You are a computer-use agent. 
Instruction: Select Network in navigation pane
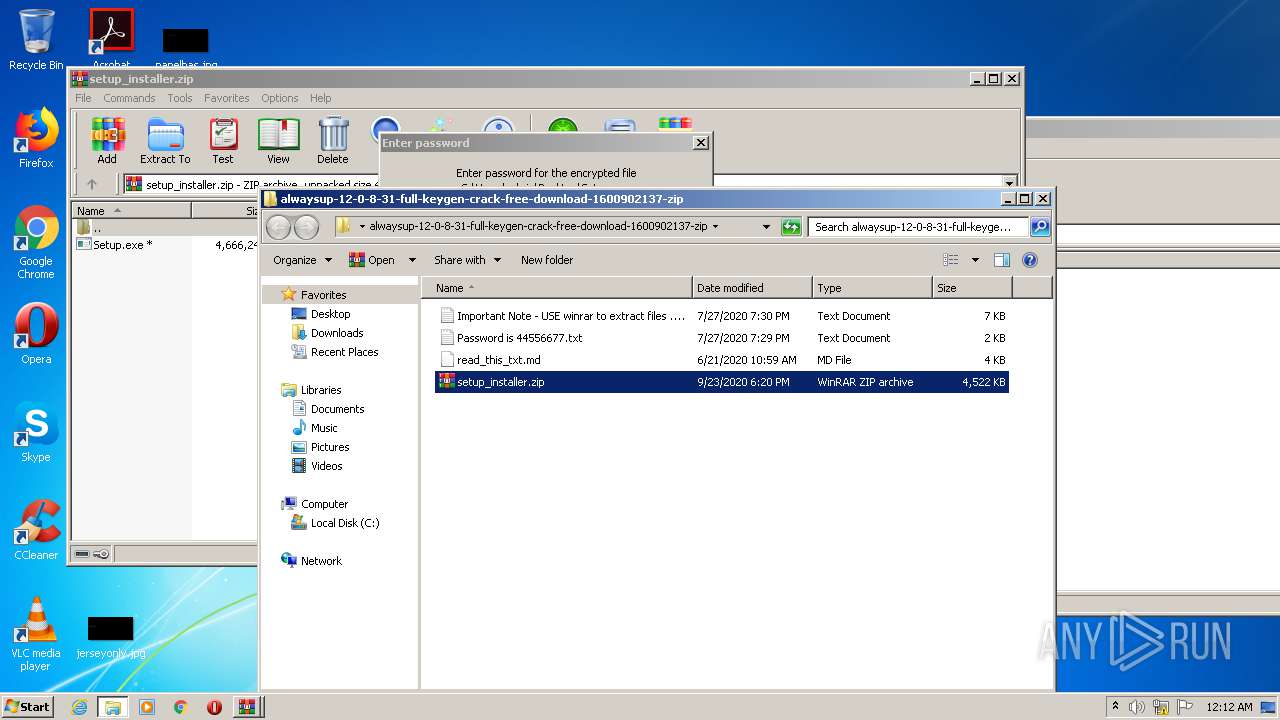coord(321,561)
